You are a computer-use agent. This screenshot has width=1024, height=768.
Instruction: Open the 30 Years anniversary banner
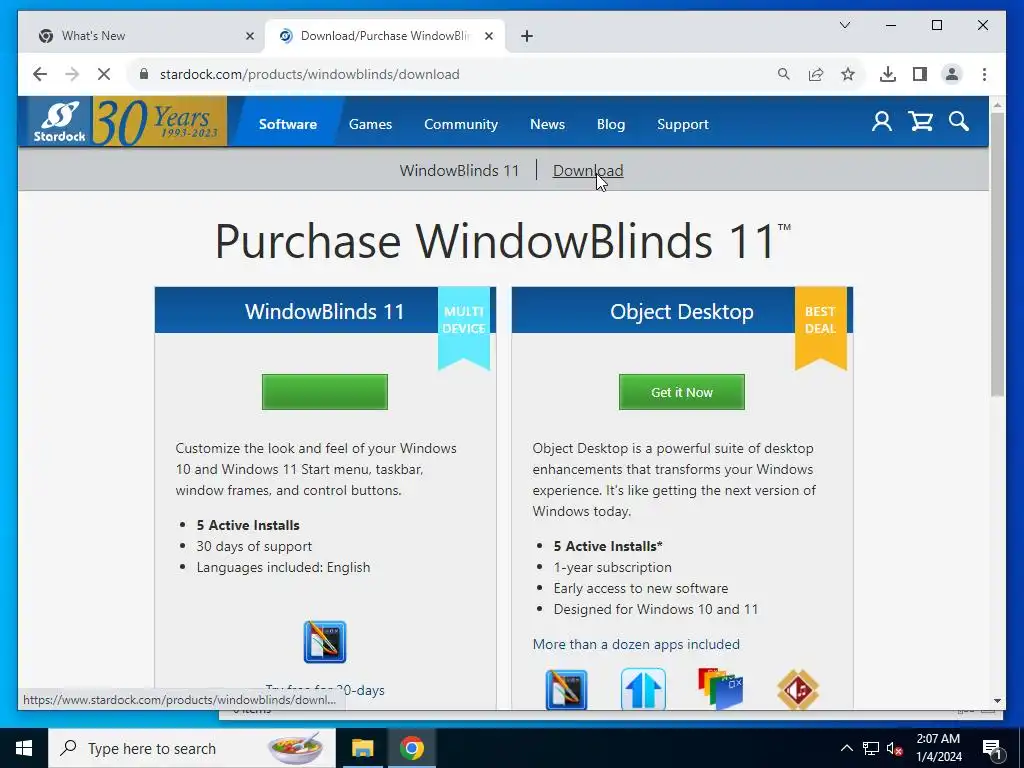coord(159,121)
